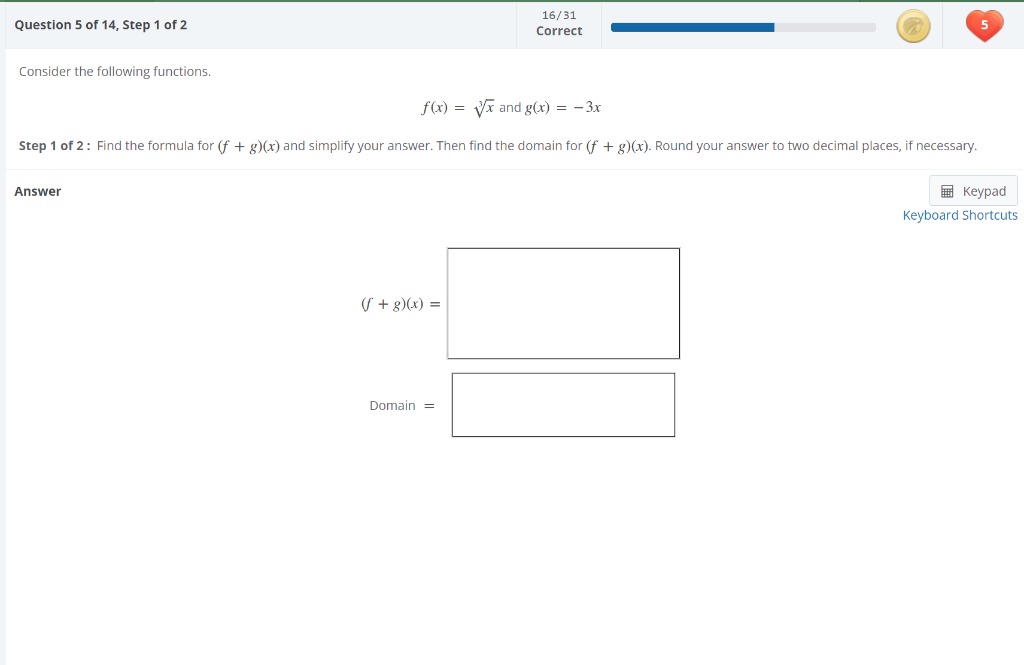Click the filled portion of the progress bar
Screen dimensions: 1024x665
[690, 27]
